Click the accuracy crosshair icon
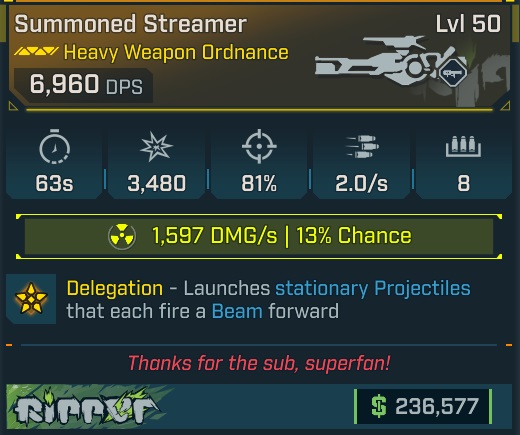 coord(259,146)
